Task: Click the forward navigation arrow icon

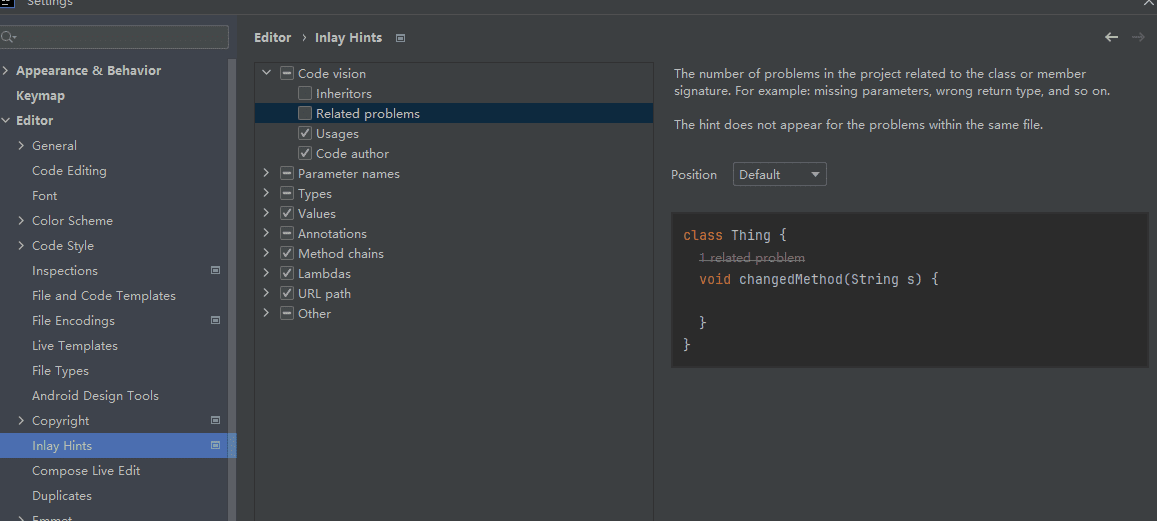Action: tap(1138, 37)
